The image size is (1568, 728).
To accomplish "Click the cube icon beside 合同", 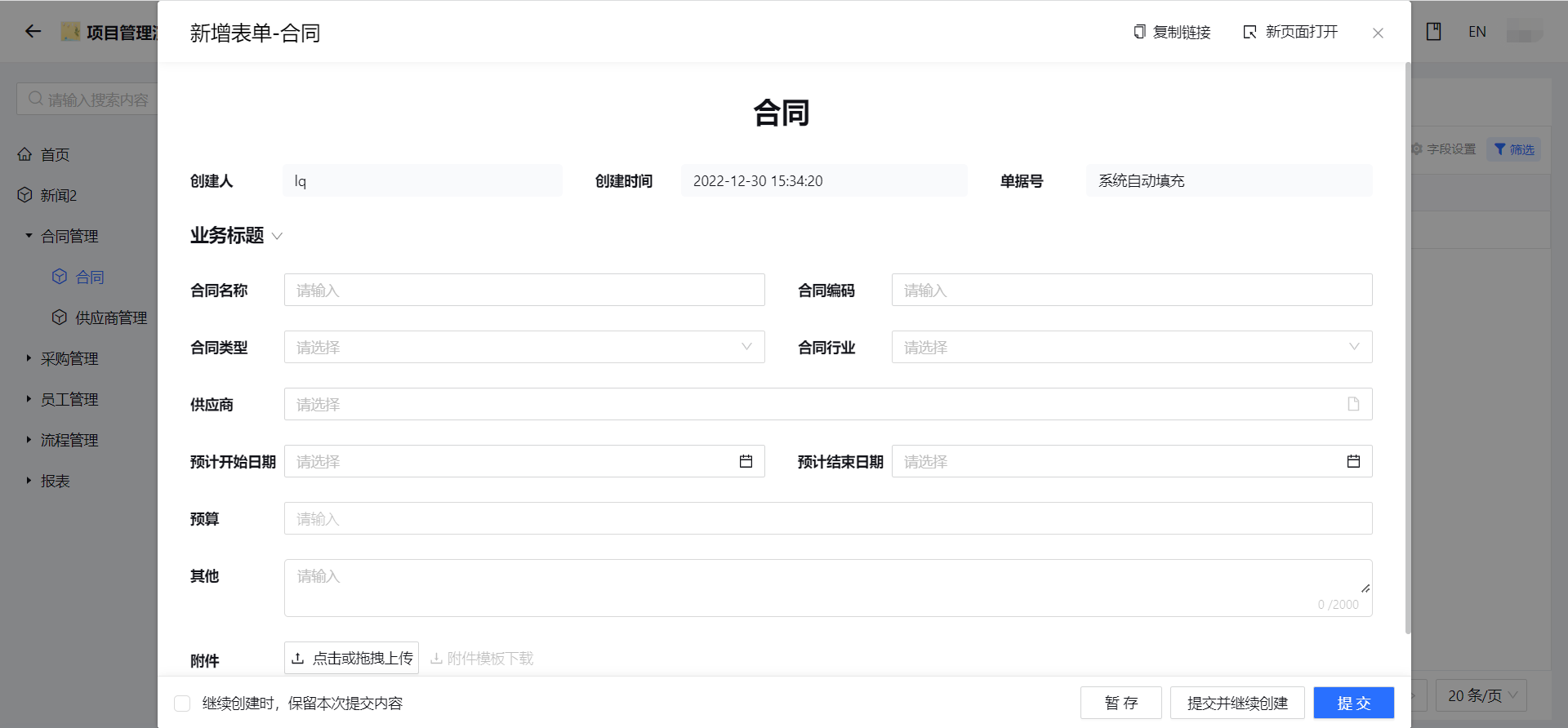I will coord(60,277).
